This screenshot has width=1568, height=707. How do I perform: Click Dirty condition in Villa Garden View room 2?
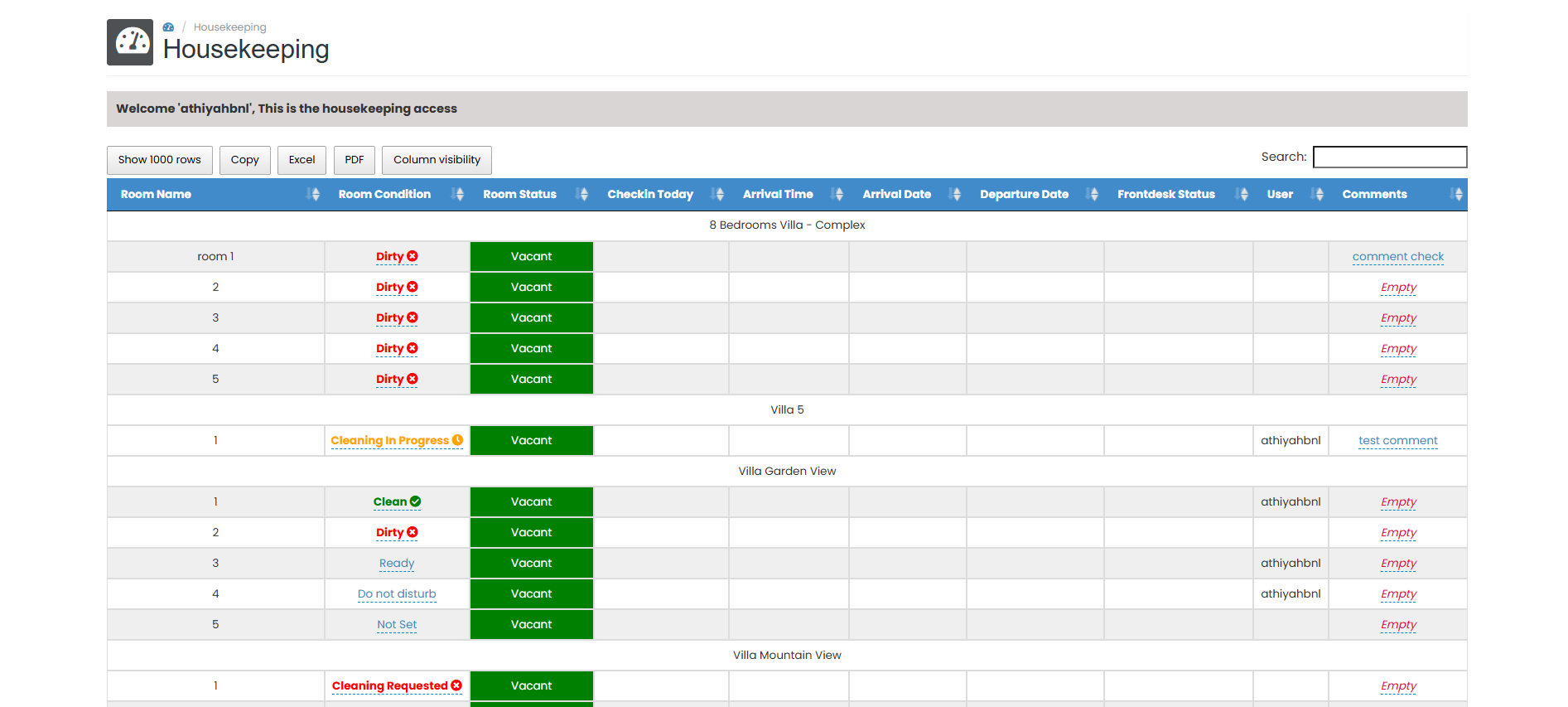click(397, 533)
